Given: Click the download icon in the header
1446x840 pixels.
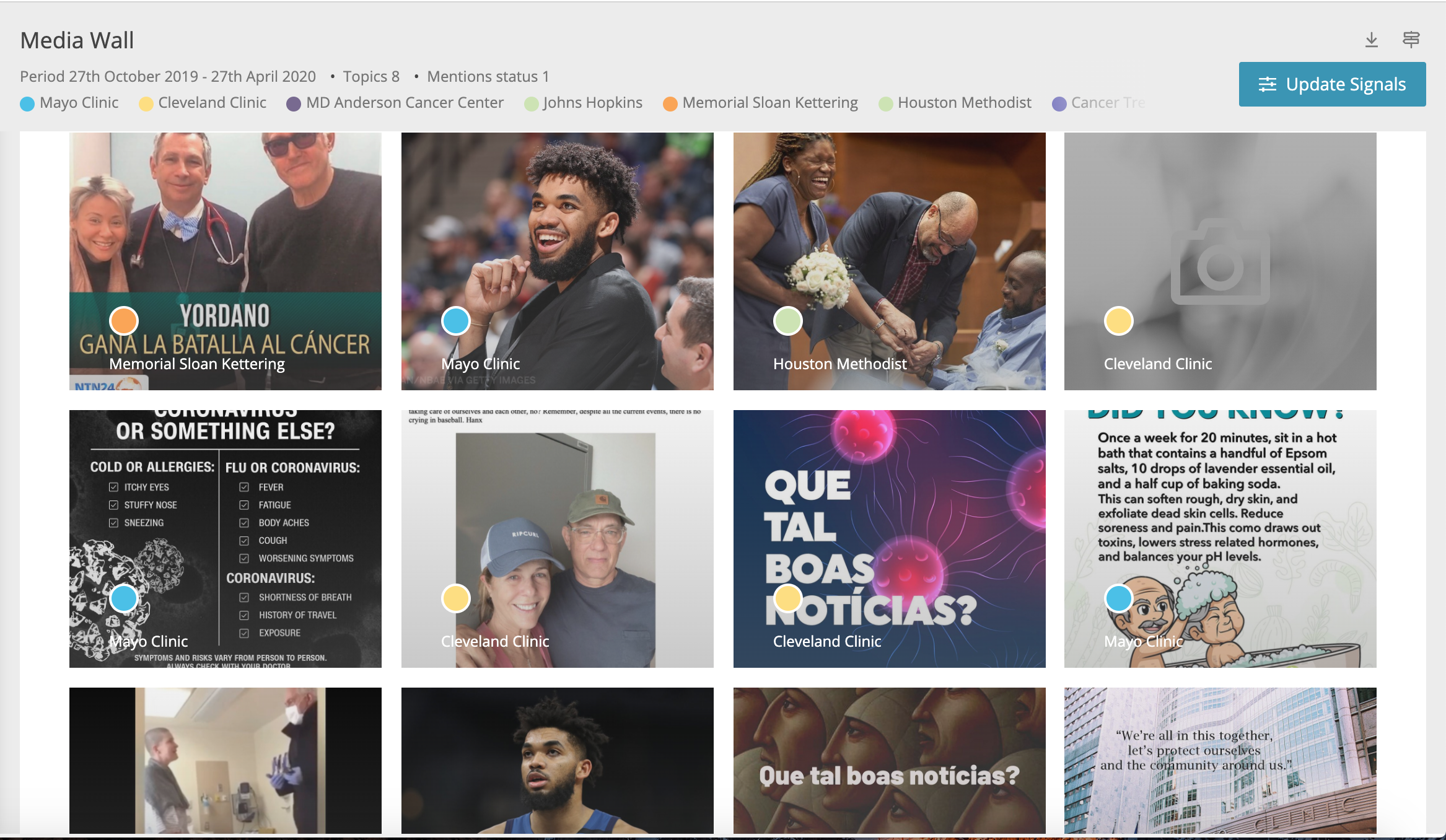Looking at the screenshot, I should click(x=1372, y=40).
